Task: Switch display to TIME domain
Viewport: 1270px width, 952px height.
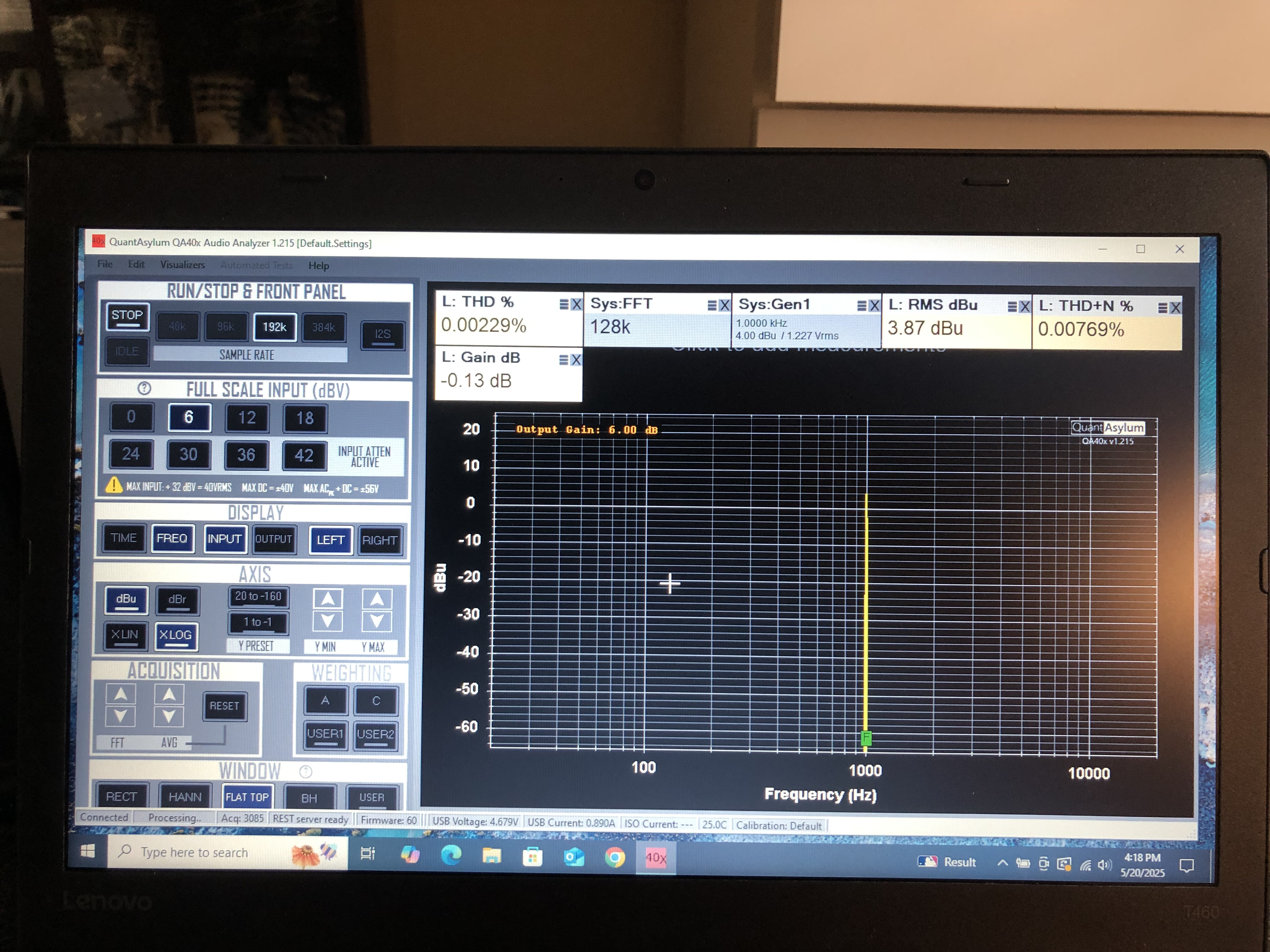Action: pyautogui.click(x=124, y=538)
